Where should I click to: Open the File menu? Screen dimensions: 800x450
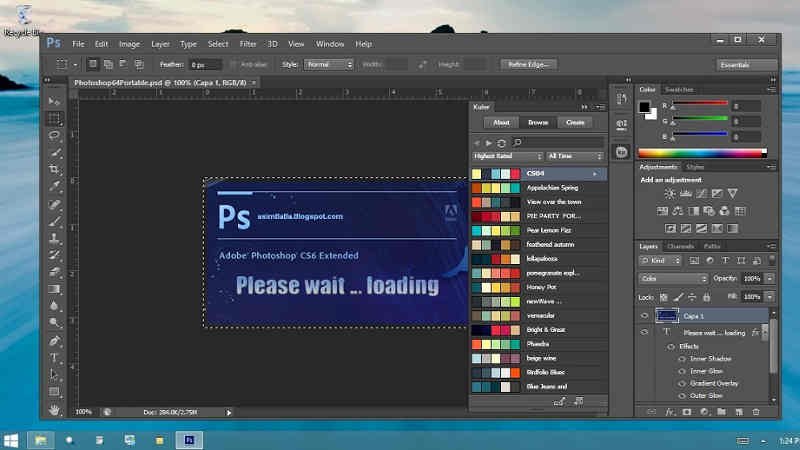click(78, 44)
